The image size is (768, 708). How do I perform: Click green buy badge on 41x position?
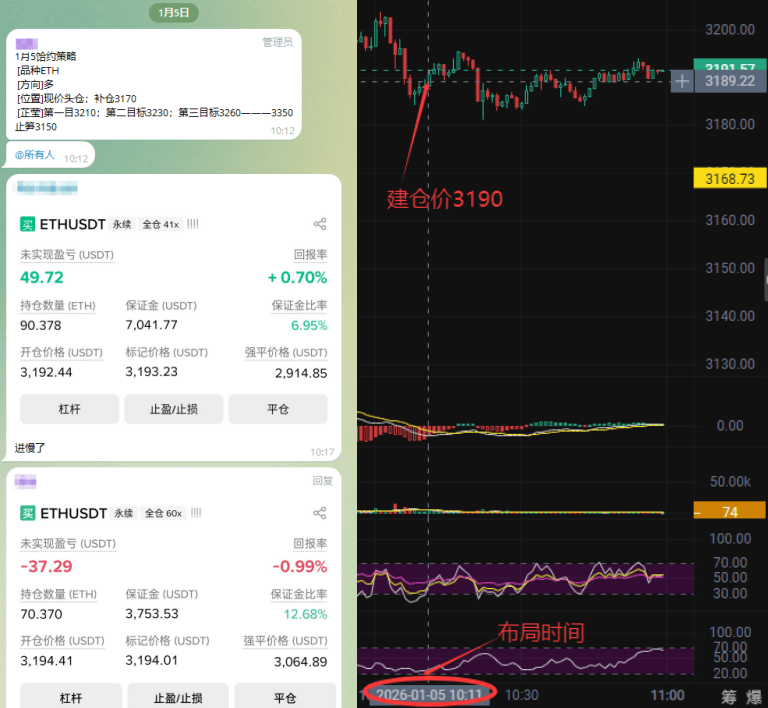[27, 224]
